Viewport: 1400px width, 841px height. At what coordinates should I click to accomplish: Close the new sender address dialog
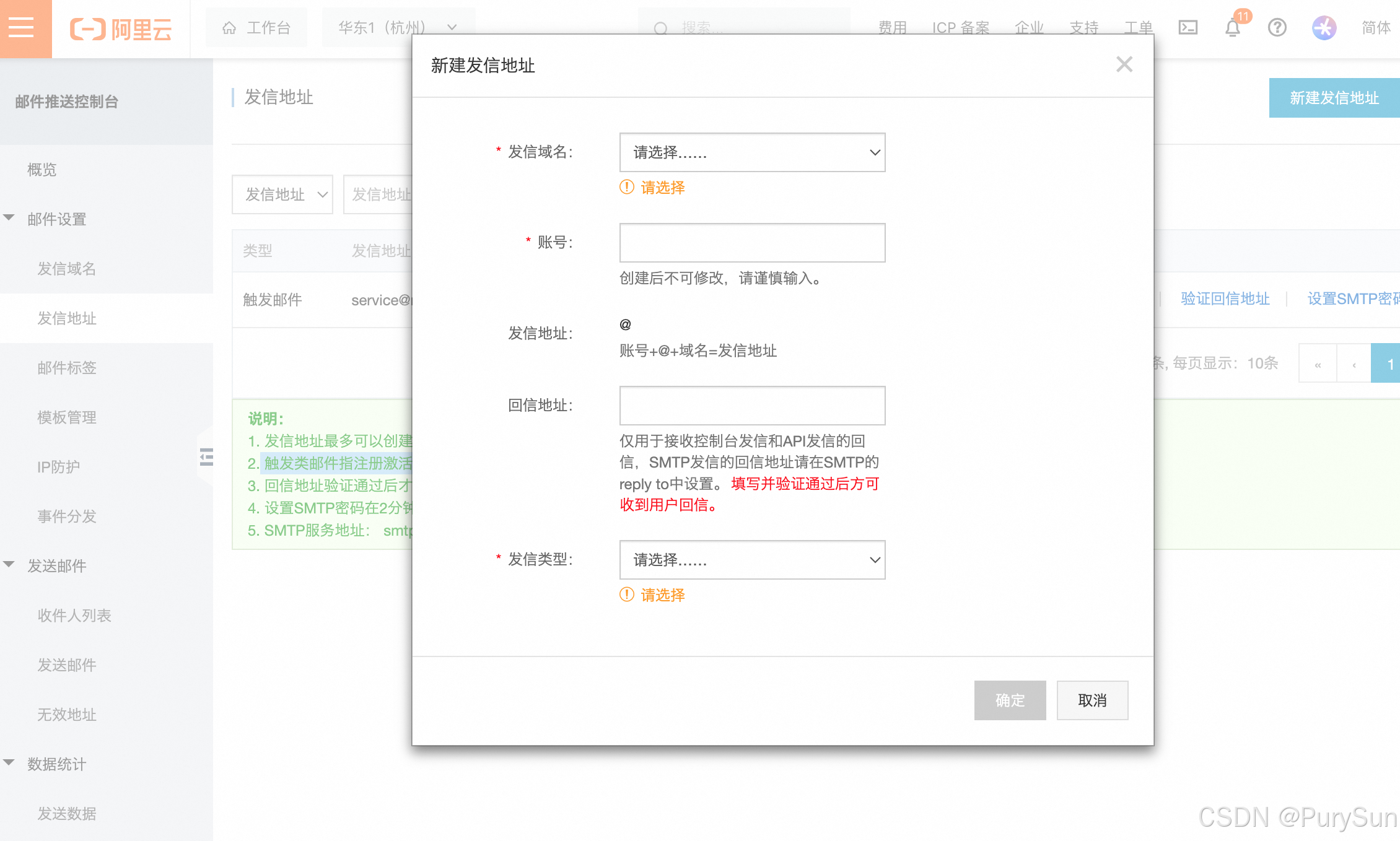click(1124, 64)
